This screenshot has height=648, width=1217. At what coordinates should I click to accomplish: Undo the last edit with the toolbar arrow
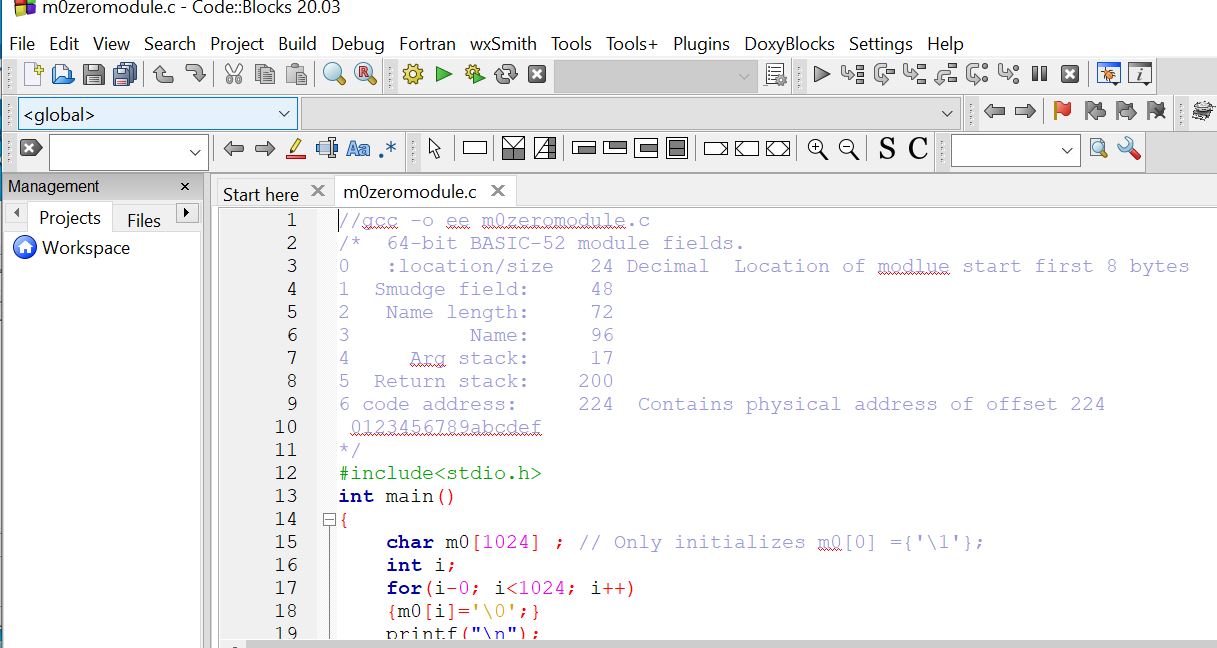[163, 74]
